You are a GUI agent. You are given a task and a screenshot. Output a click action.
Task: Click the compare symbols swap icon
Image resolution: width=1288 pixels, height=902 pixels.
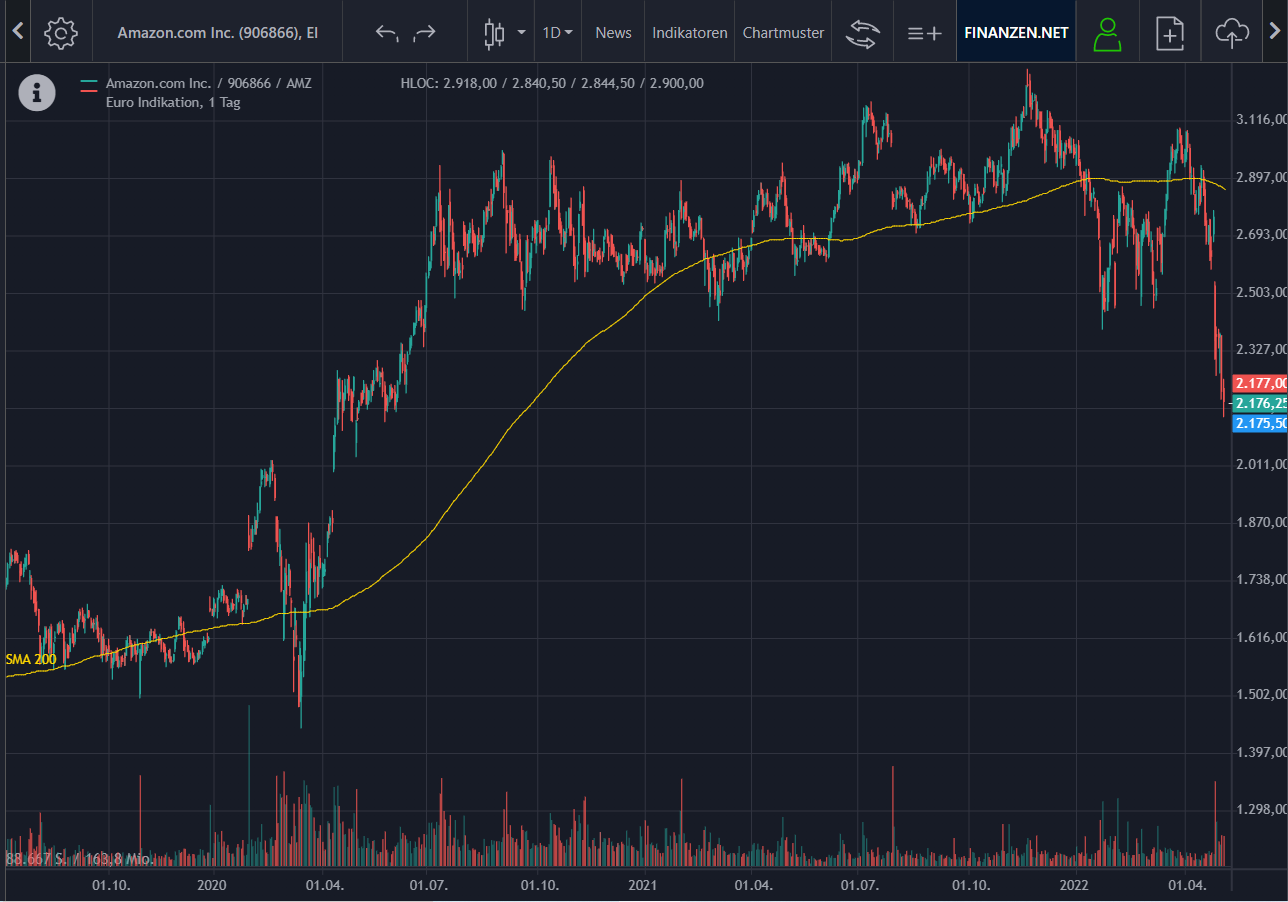[x=861, y=33]
